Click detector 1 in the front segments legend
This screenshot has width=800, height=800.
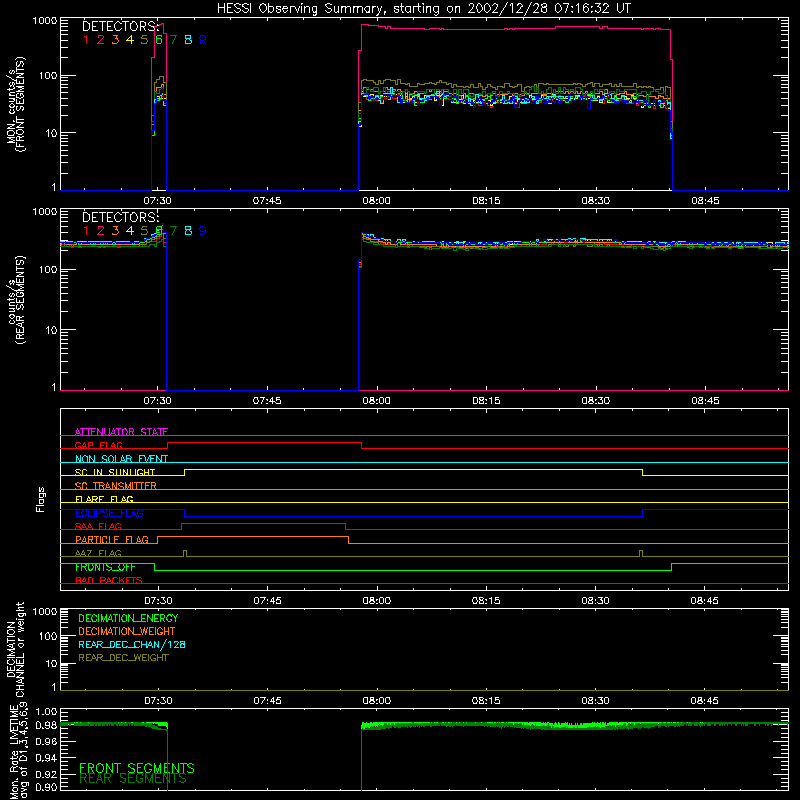pos(86,40)
